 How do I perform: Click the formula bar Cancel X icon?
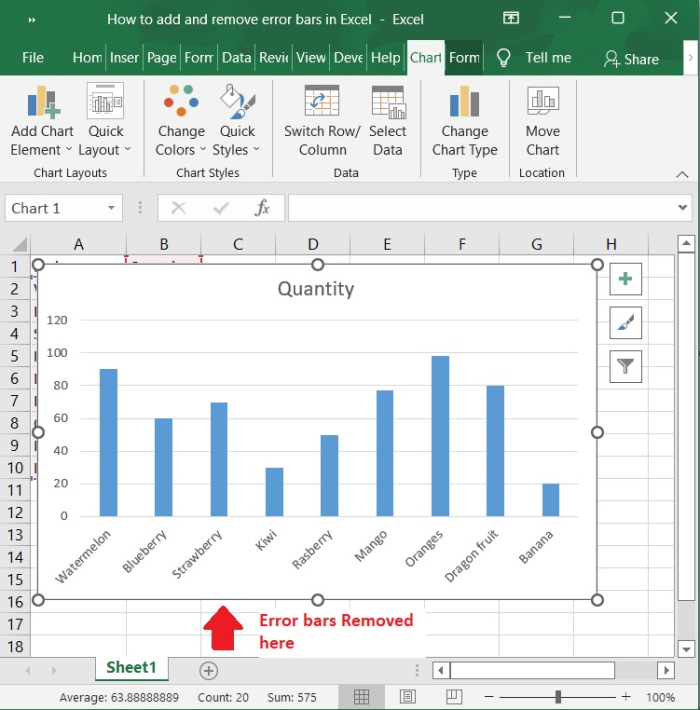(178, 208)
